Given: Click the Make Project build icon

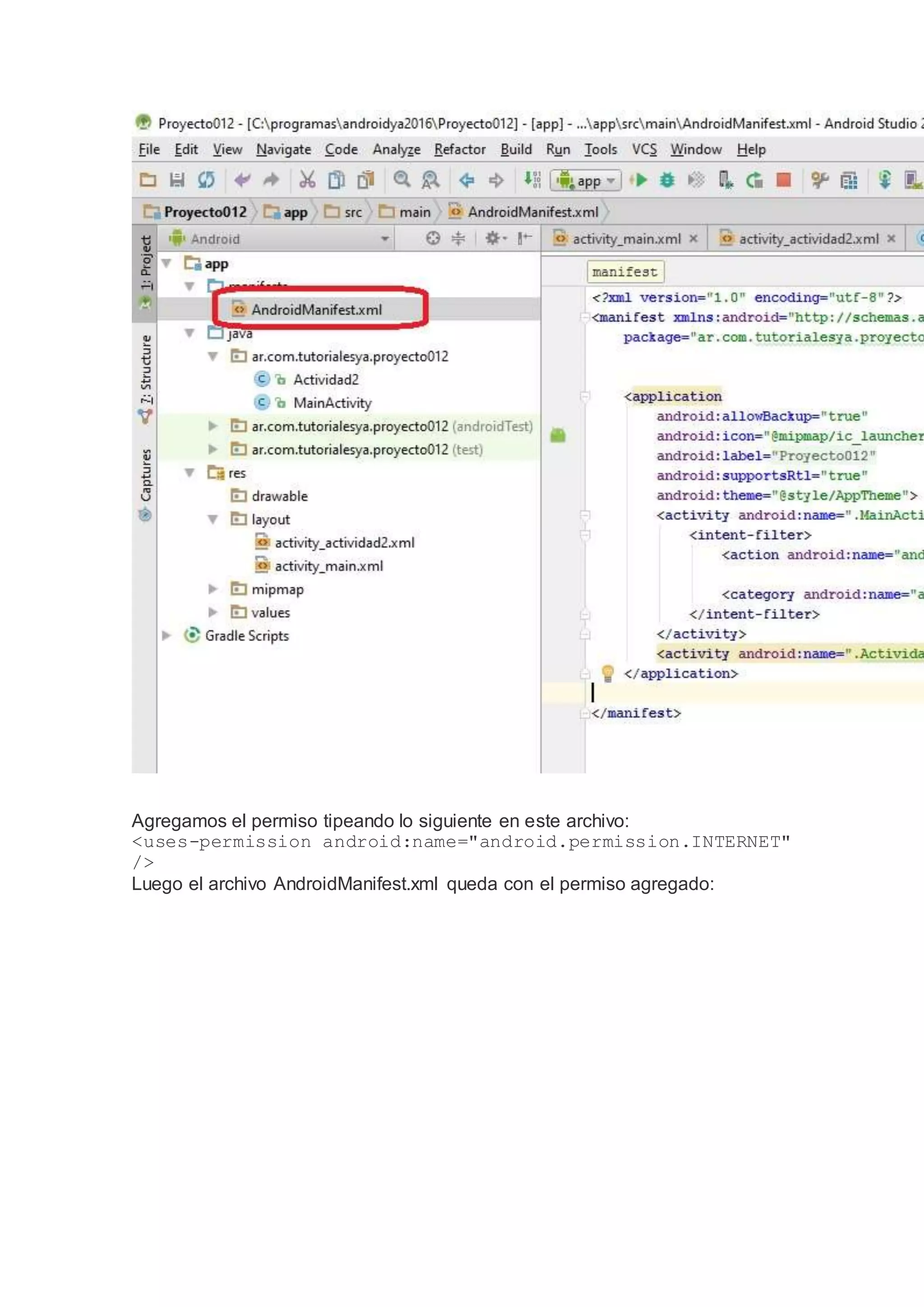Looking at the screenshot, I should tap(532, 179).
